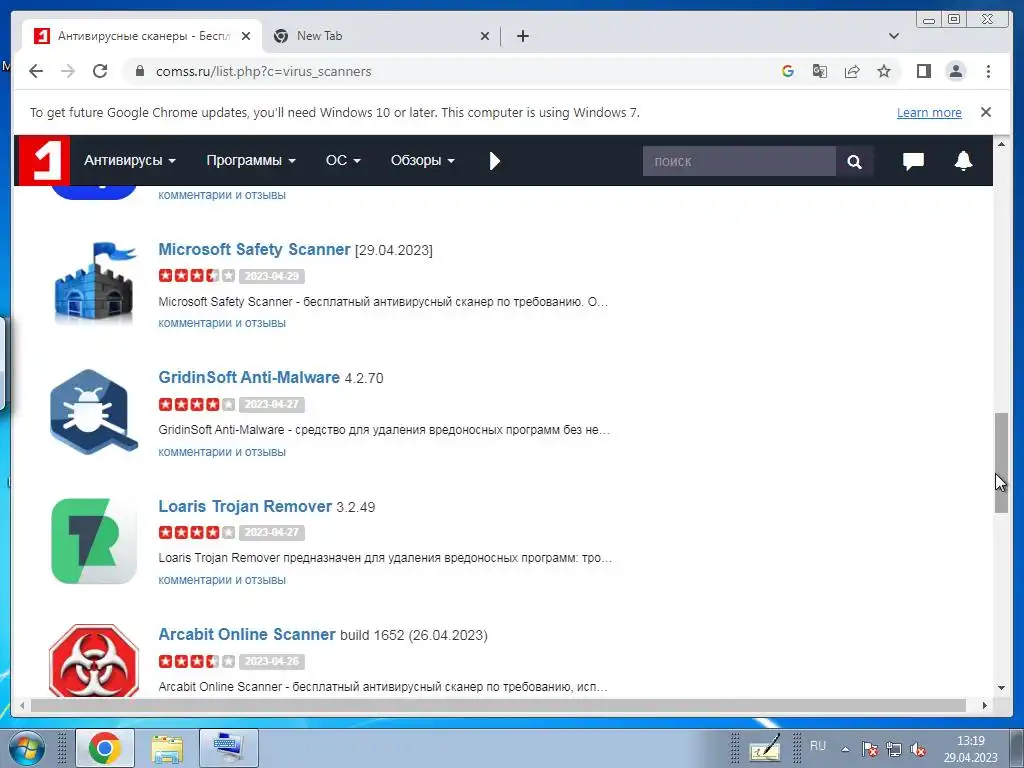
Task: Click the star rating of Loaris Trojan Remover
Action: [197, 532]
